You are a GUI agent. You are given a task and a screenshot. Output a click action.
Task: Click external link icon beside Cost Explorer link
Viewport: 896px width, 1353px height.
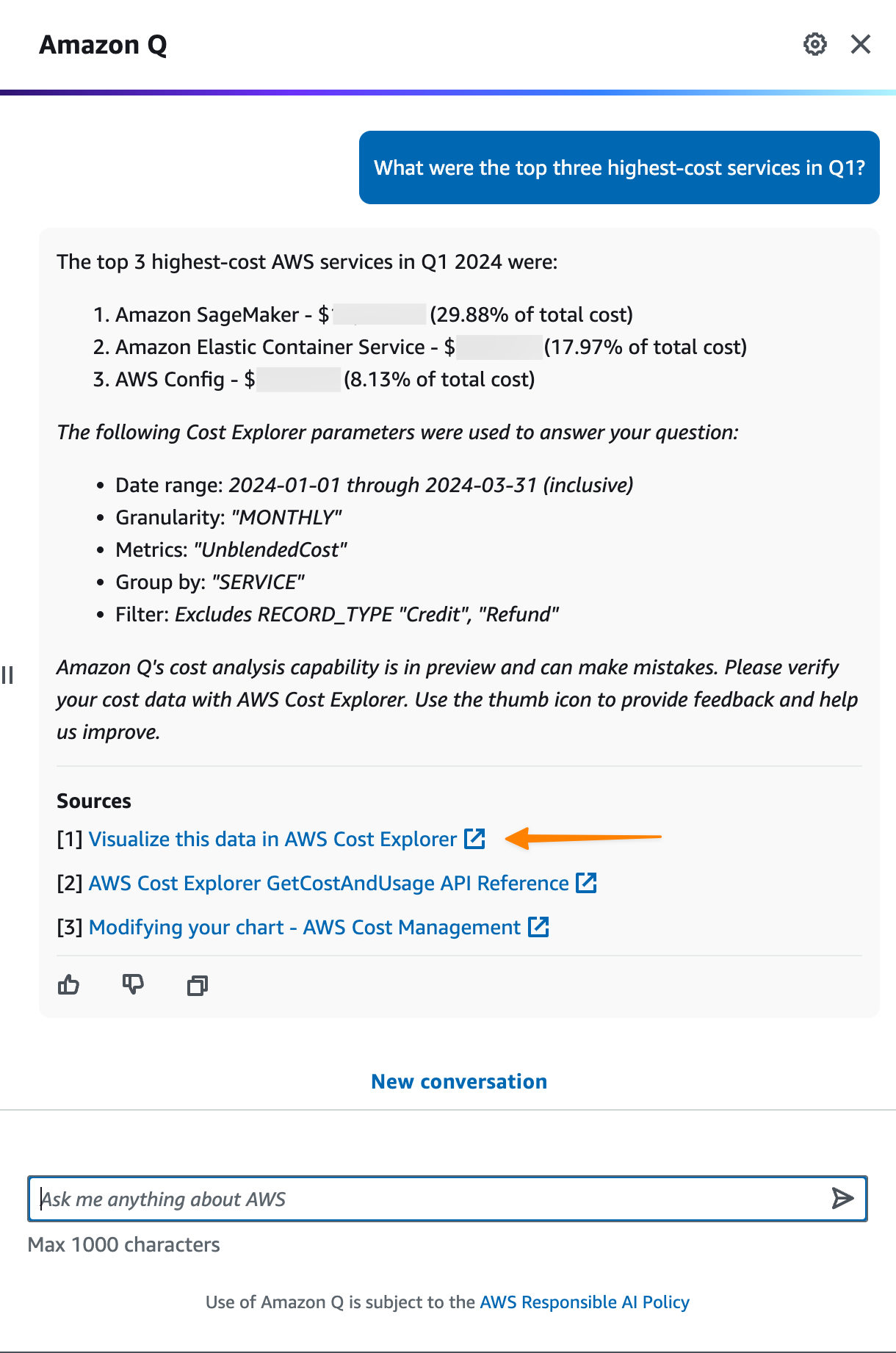pos(474,838)
